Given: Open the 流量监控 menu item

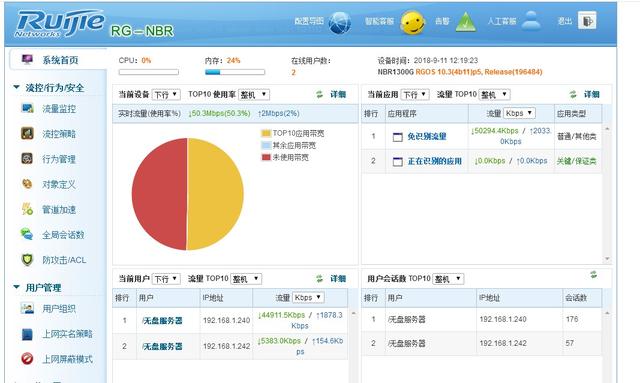Looking at the screenshot, I should 59,109.
